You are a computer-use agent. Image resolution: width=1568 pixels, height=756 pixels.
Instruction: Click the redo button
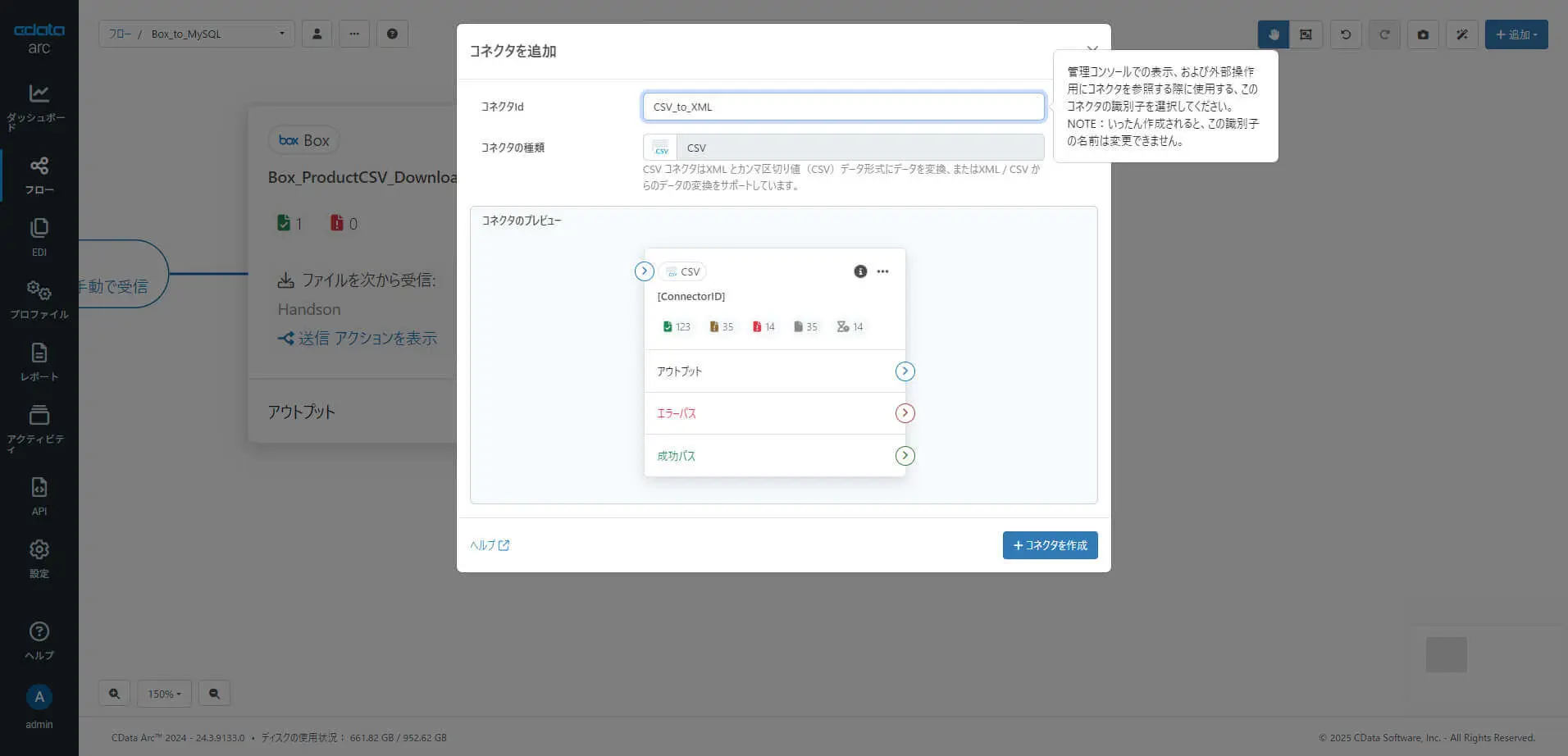pyautogui.click(x=1384, y=34)
